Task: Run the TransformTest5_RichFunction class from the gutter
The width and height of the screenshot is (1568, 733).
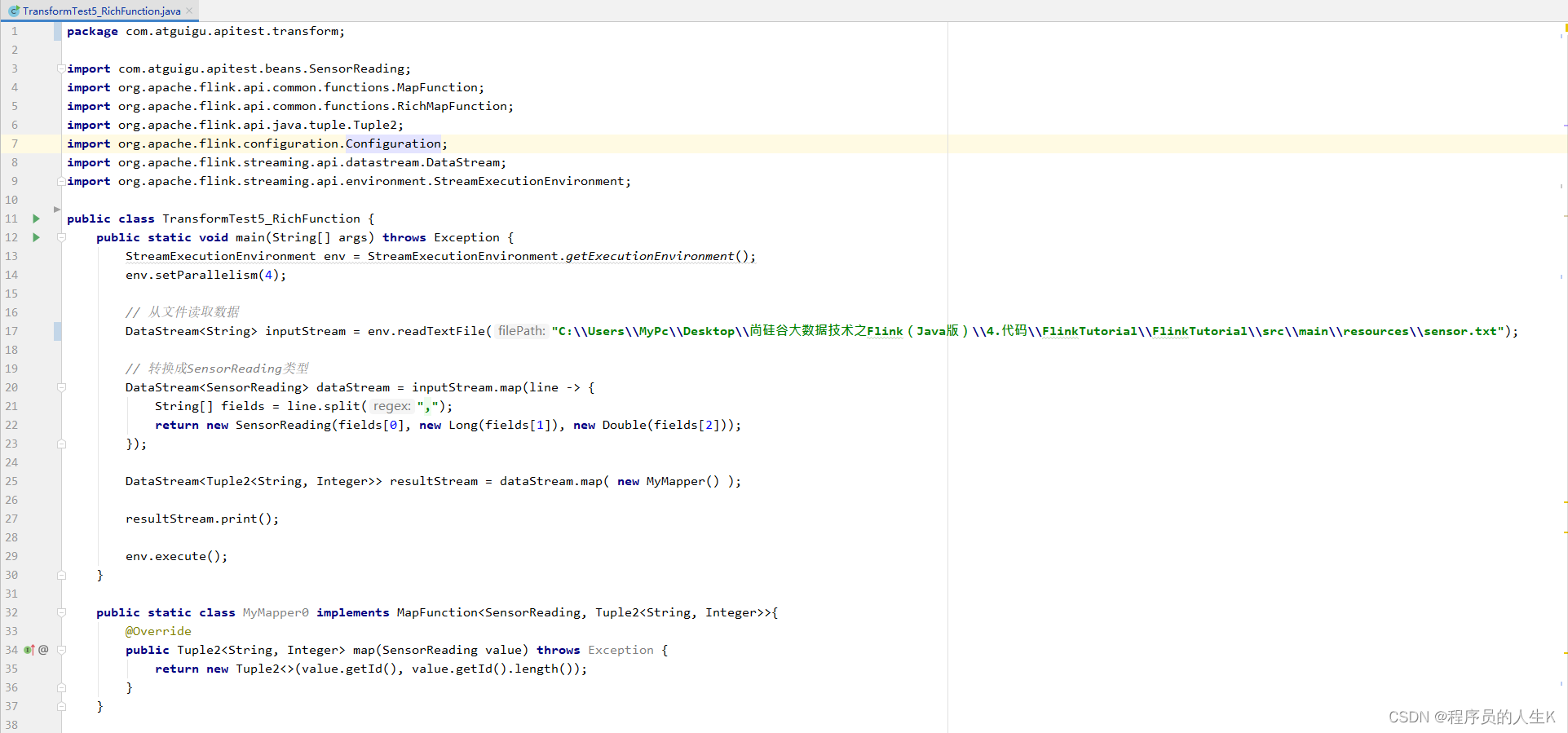Action: (36, 219)
